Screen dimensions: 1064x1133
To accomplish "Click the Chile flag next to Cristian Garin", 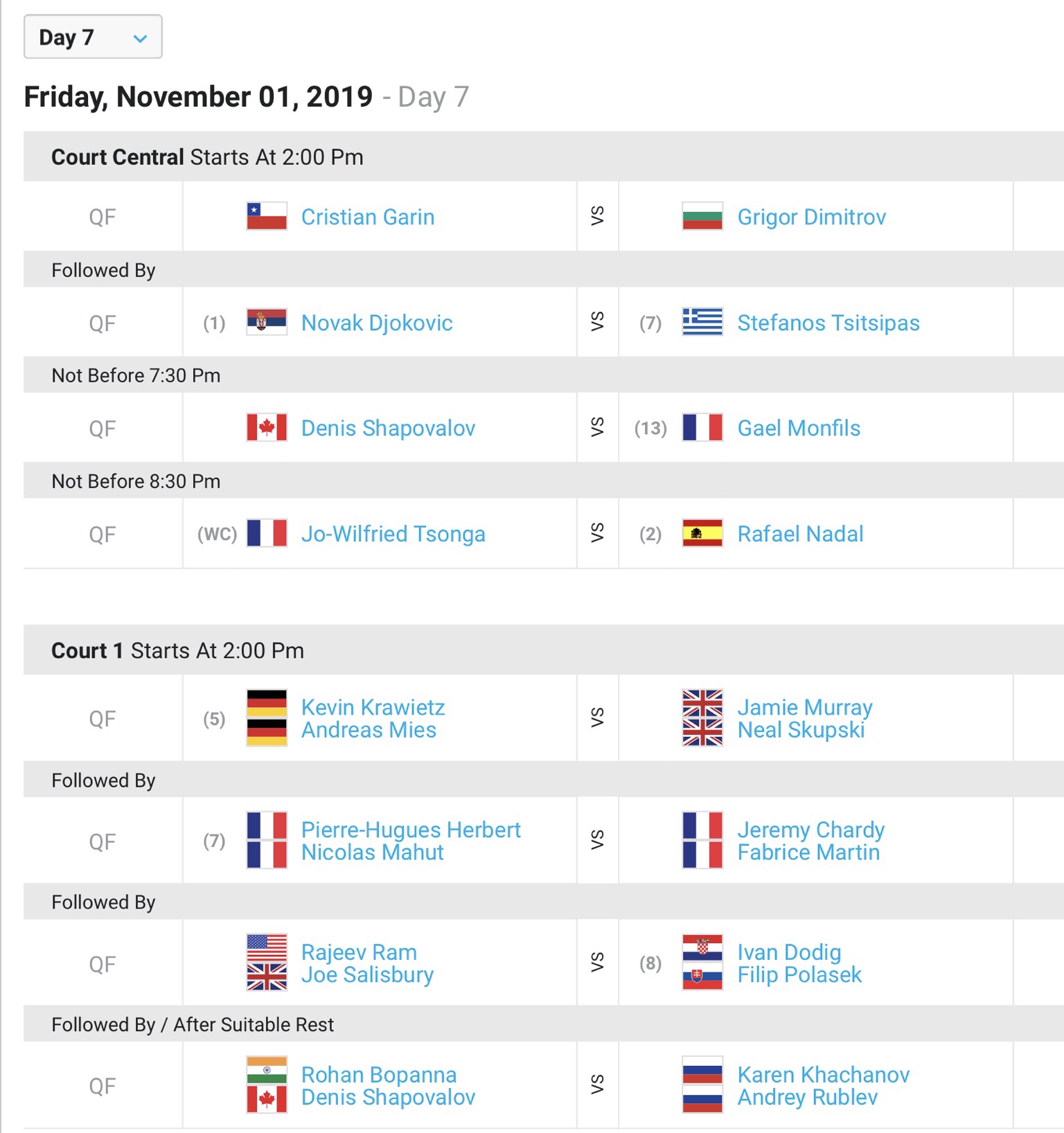I will (267, 216).
